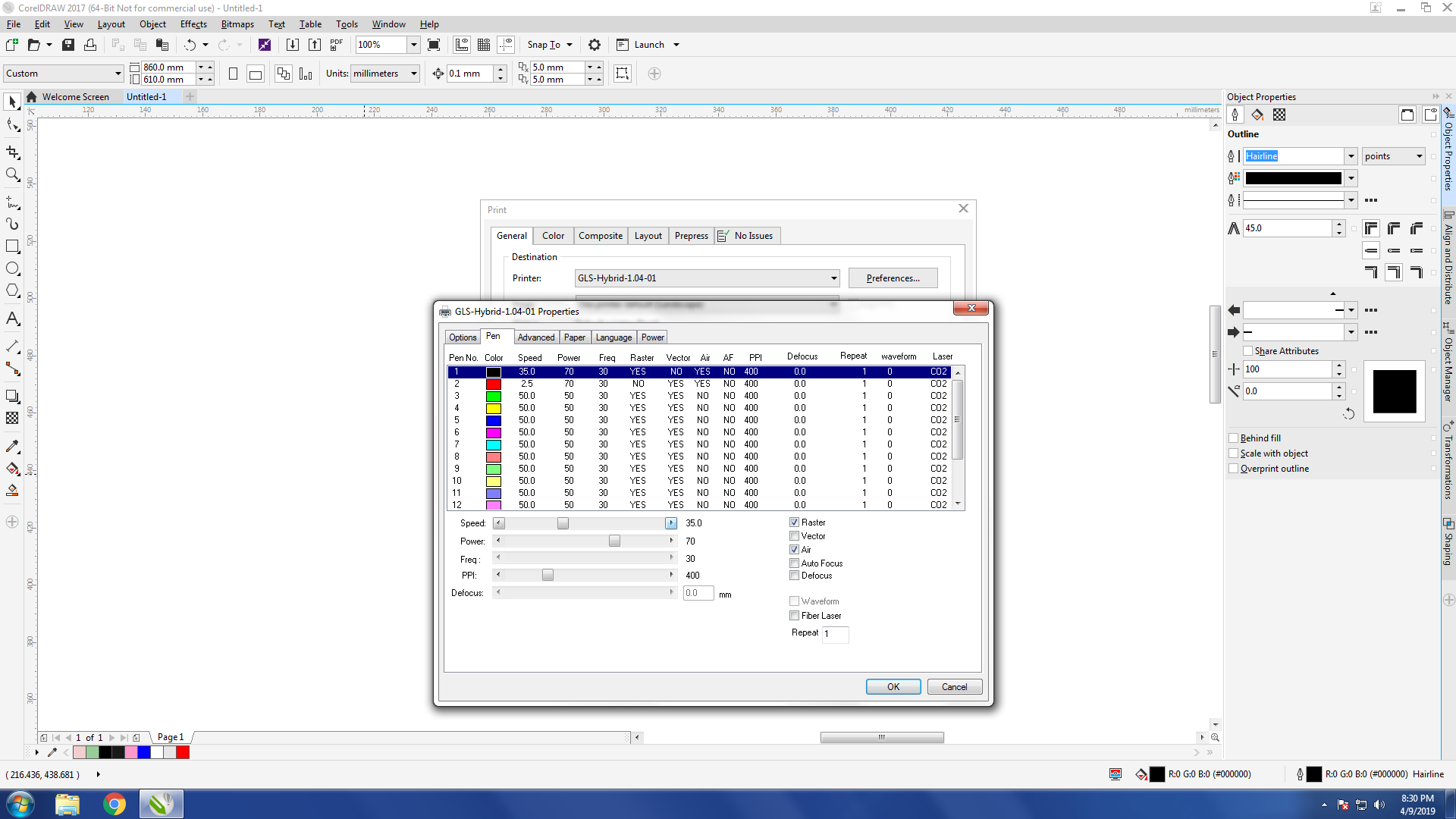The height and width of the screenshot is (819, 1456).
Task: Open the outline width Hairline dropdown
Action: coord(1351,156)
